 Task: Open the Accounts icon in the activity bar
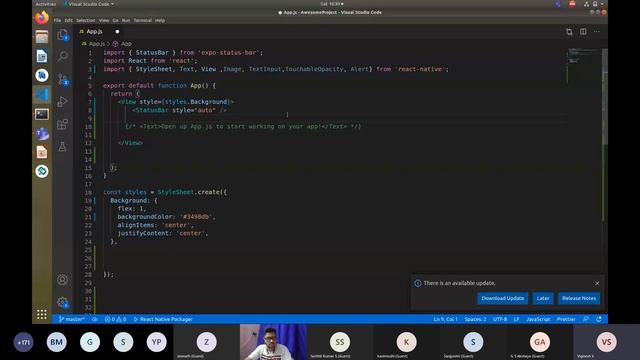pos(62,280)
